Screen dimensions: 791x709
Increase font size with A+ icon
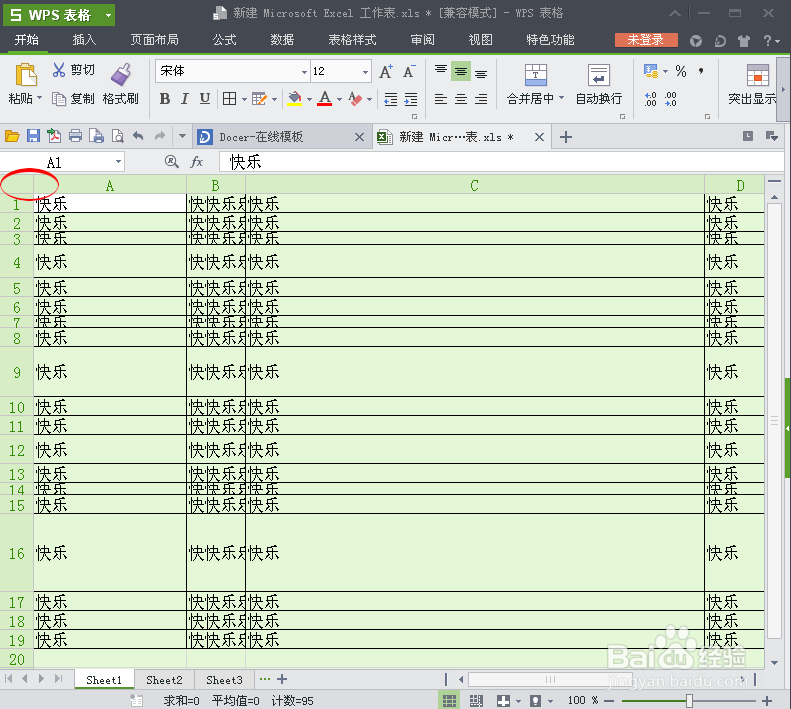coord(386,71)
